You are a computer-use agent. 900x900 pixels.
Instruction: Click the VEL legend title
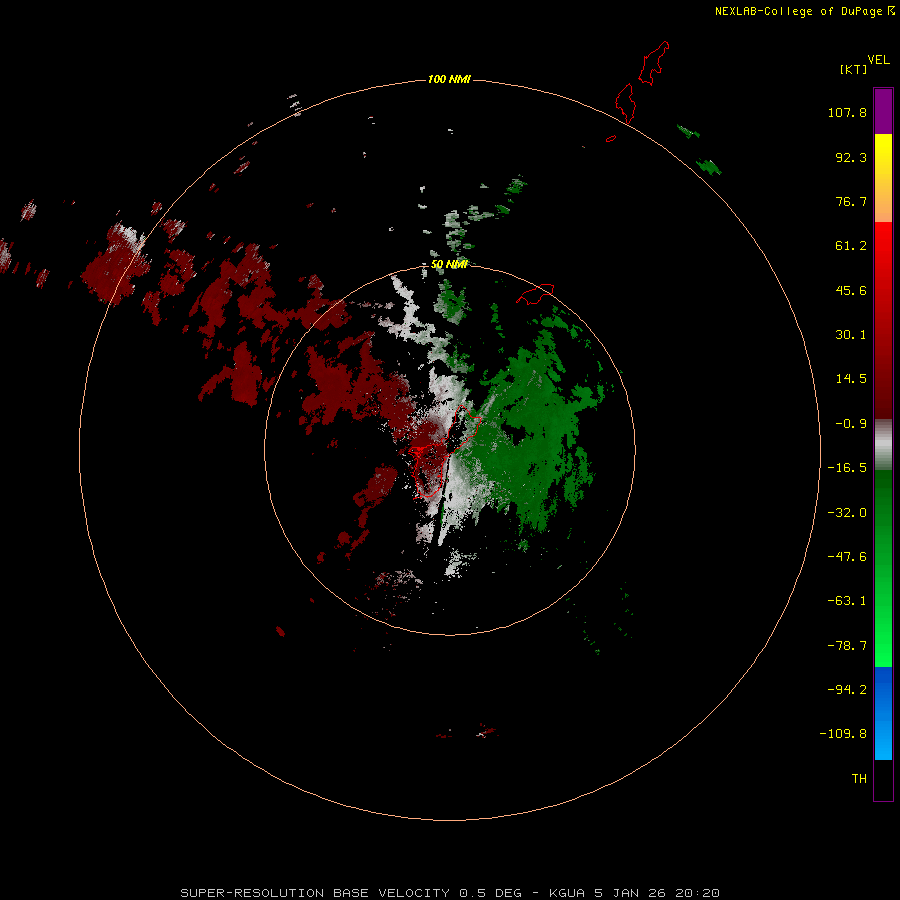pyautogui.click(x=878, y=60)
